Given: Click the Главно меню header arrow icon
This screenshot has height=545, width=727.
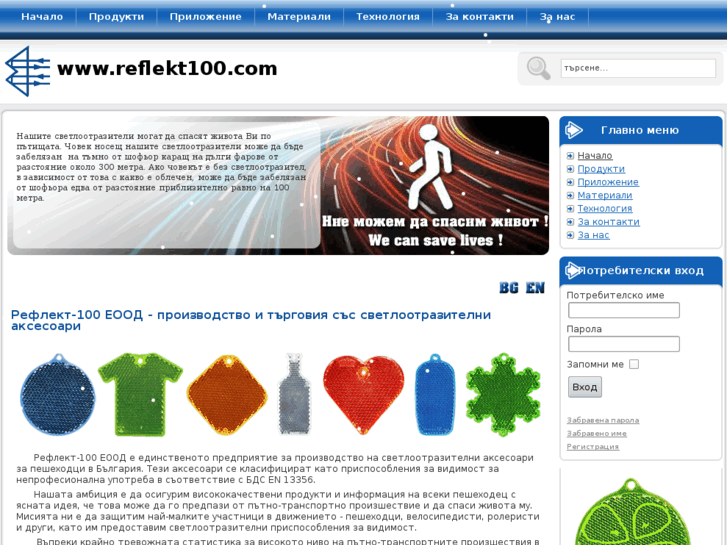Looking at the screenshot, I should (x=574, y=130).
